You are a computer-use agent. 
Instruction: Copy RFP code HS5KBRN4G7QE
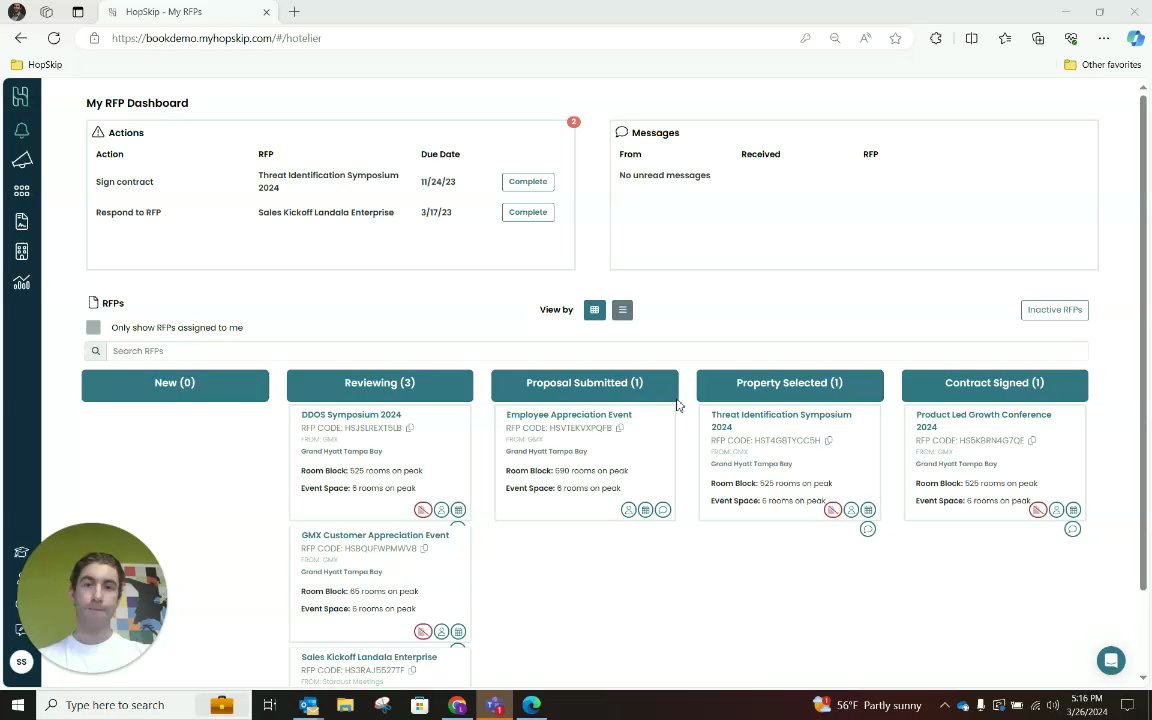1032,440
